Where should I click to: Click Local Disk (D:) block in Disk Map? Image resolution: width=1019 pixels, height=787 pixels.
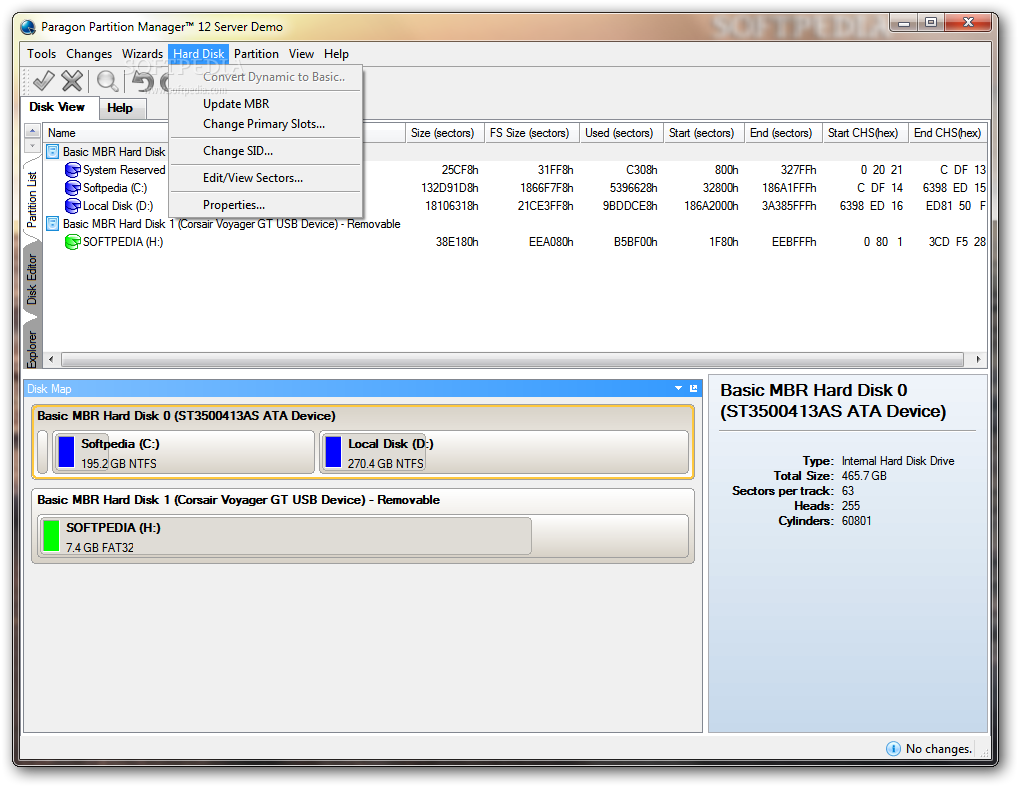pos(504,452)
